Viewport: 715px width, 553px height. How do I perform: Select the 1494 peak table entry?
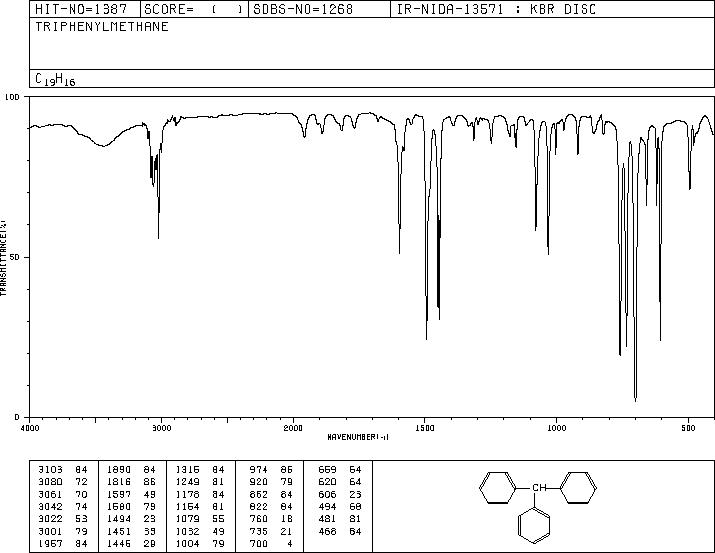(131, 519)
